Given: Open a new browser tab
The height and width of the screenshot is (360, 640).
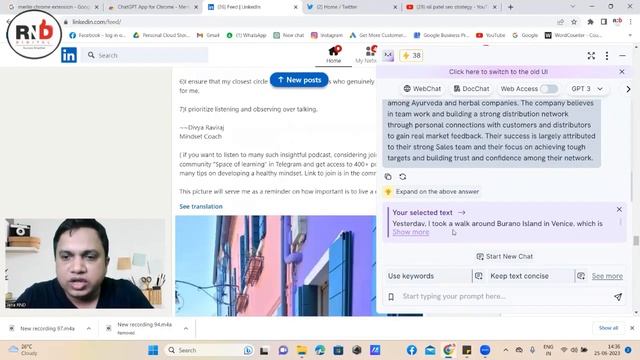Looking at the screenshot, I should tap(511, 7).
